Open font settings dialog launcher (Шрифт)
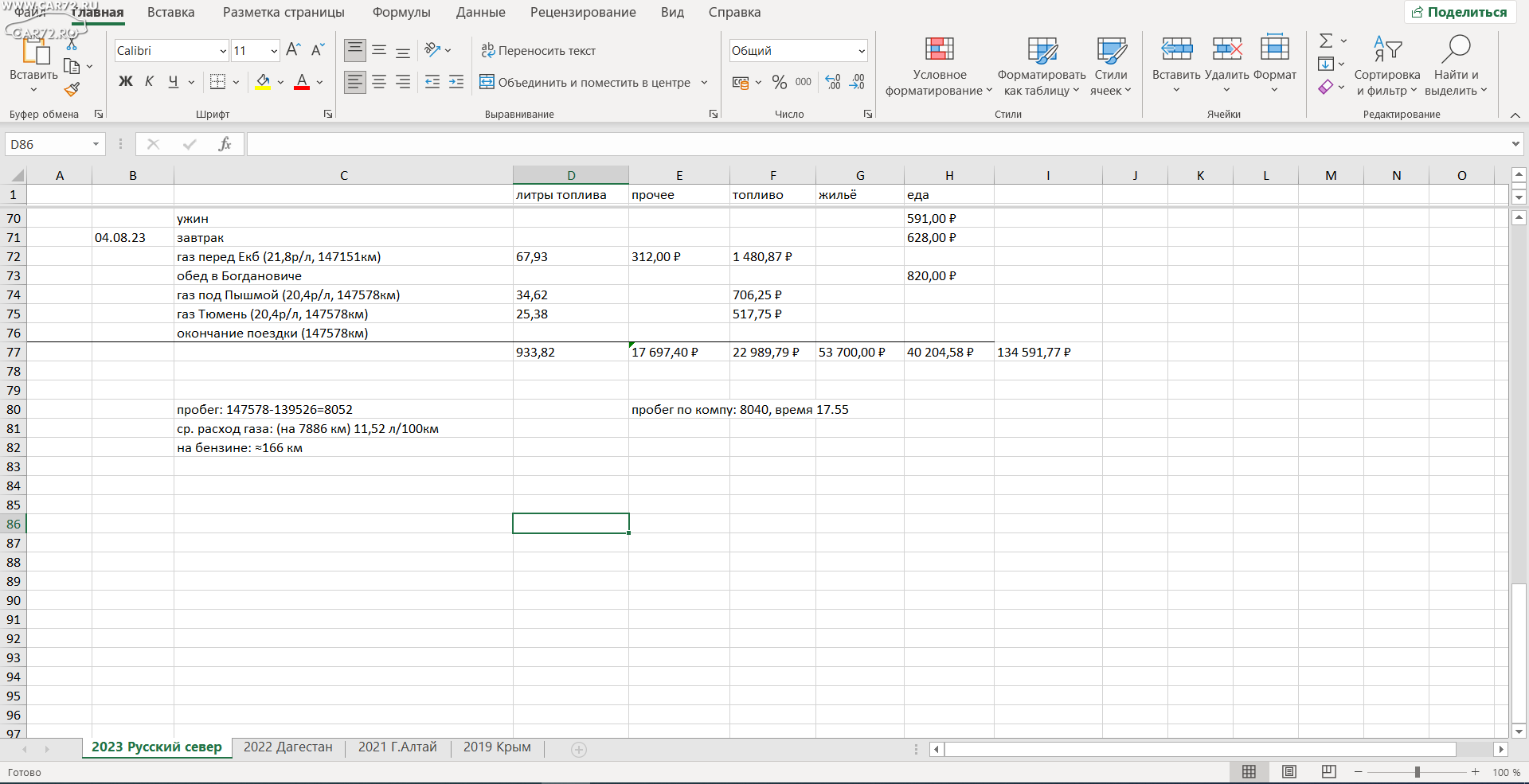1529x784 pixels. [328, 115]
